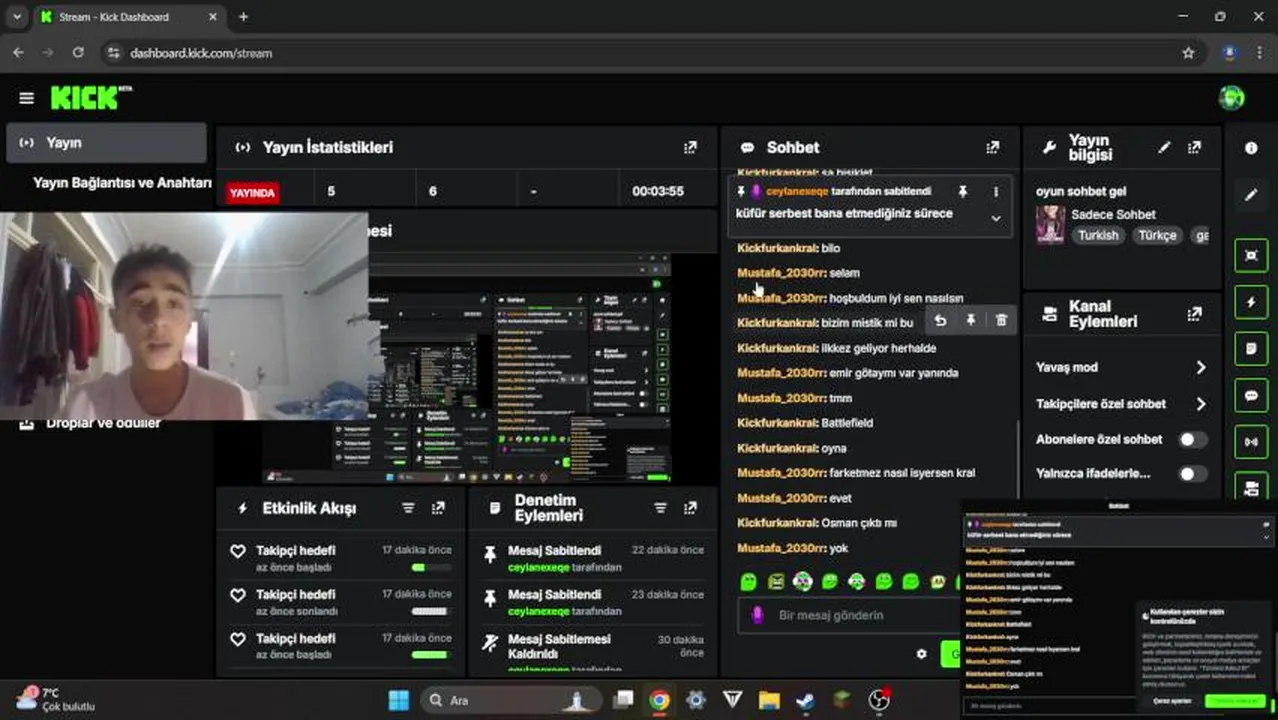
Task: Open Yayın Bağlantısı ve Anahtarı in the sidebar
Action: click(x=121, y=183)
